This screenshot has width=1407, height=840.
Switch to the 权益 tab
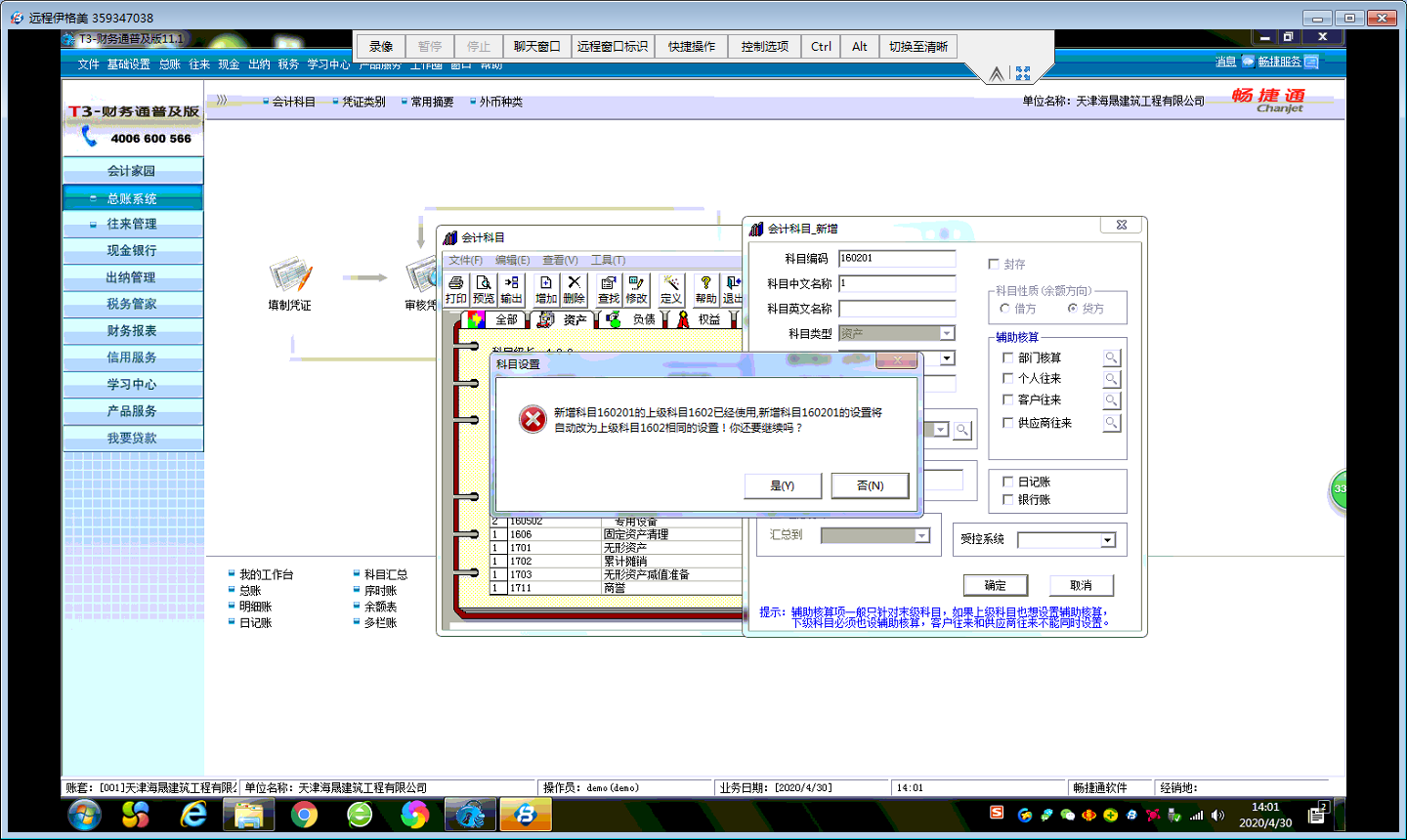(700, 319)
